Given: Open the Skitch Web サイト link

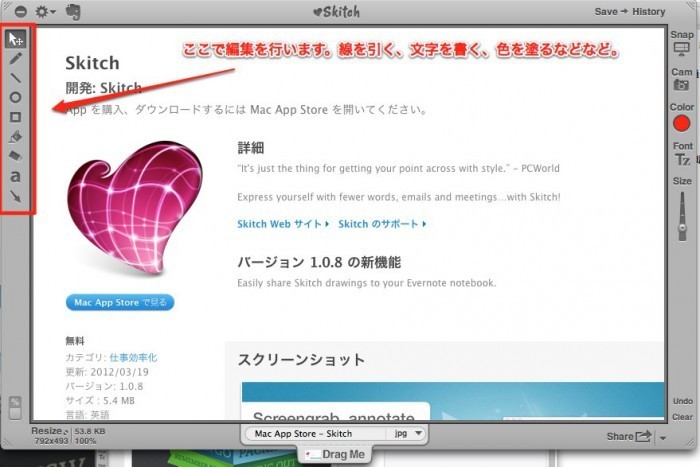Looking at the screenshot, I should 283,224.
